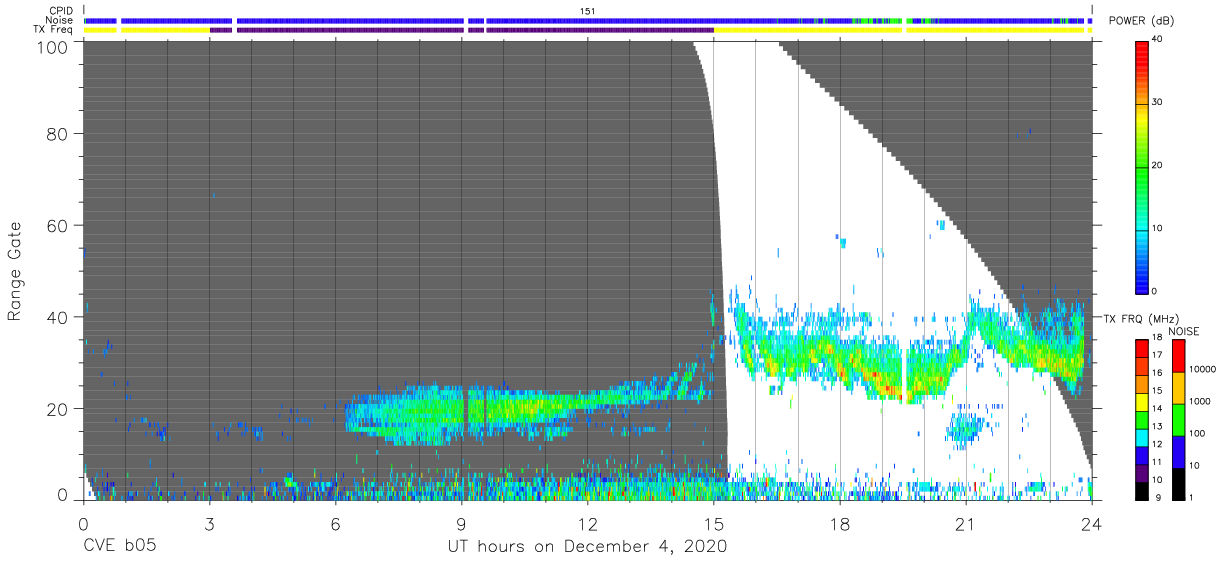The width and height of the screenshot is (1228, 567).
Task: Click the 10000 label on noise scale
Action: click(1203, 371)
